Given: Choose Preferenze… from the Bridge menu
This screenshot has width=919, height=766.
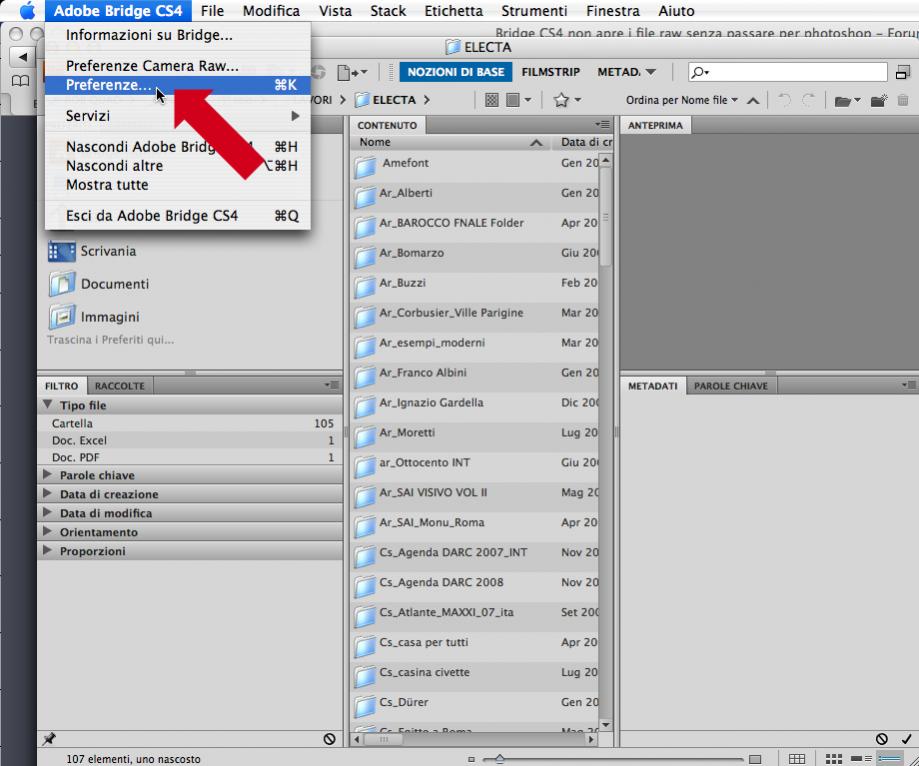Looking at the screenshot, I should point(178,85).
